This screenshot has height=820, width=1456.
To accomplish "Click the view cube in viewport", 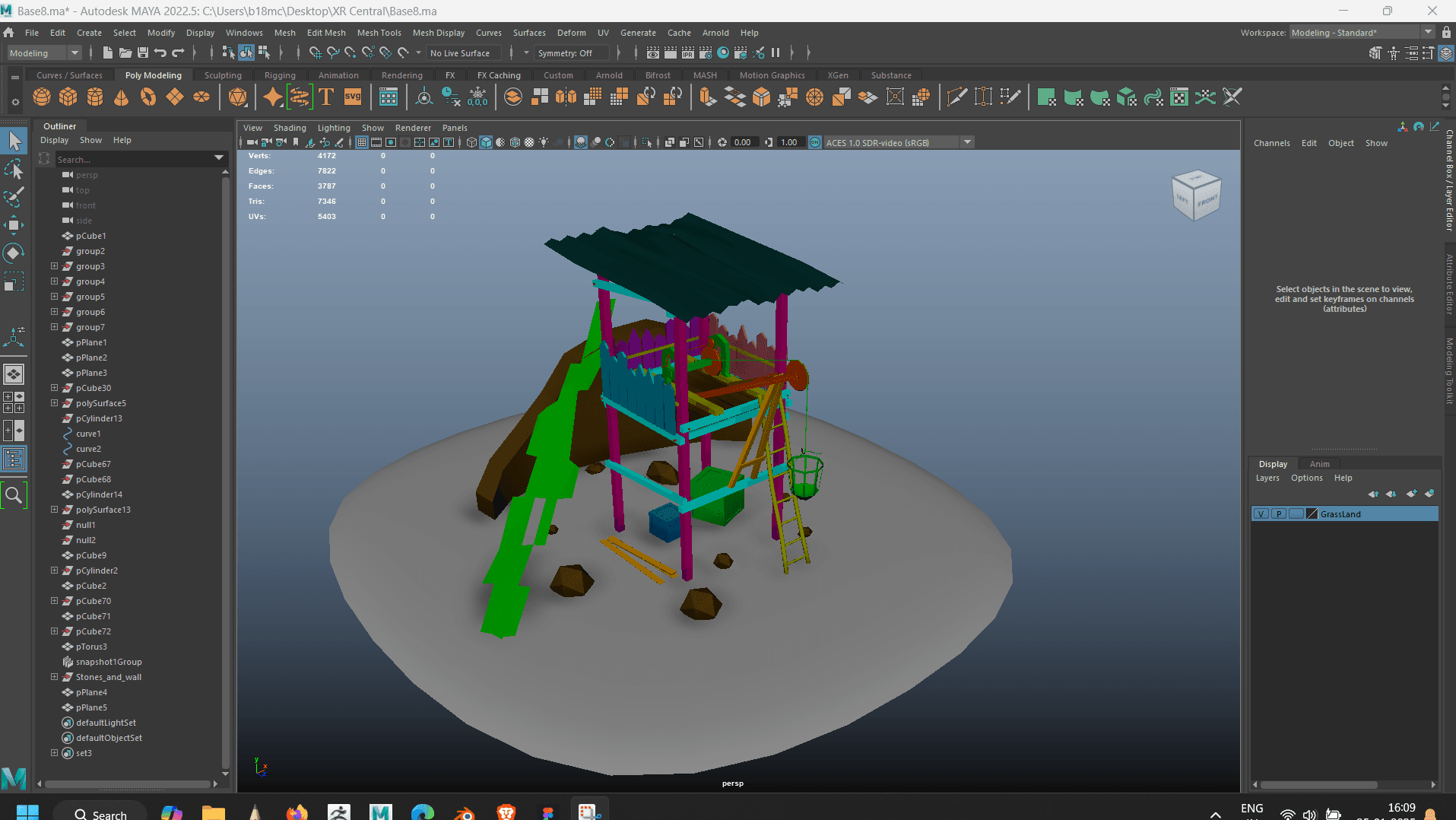I will tap(1196, 195).
